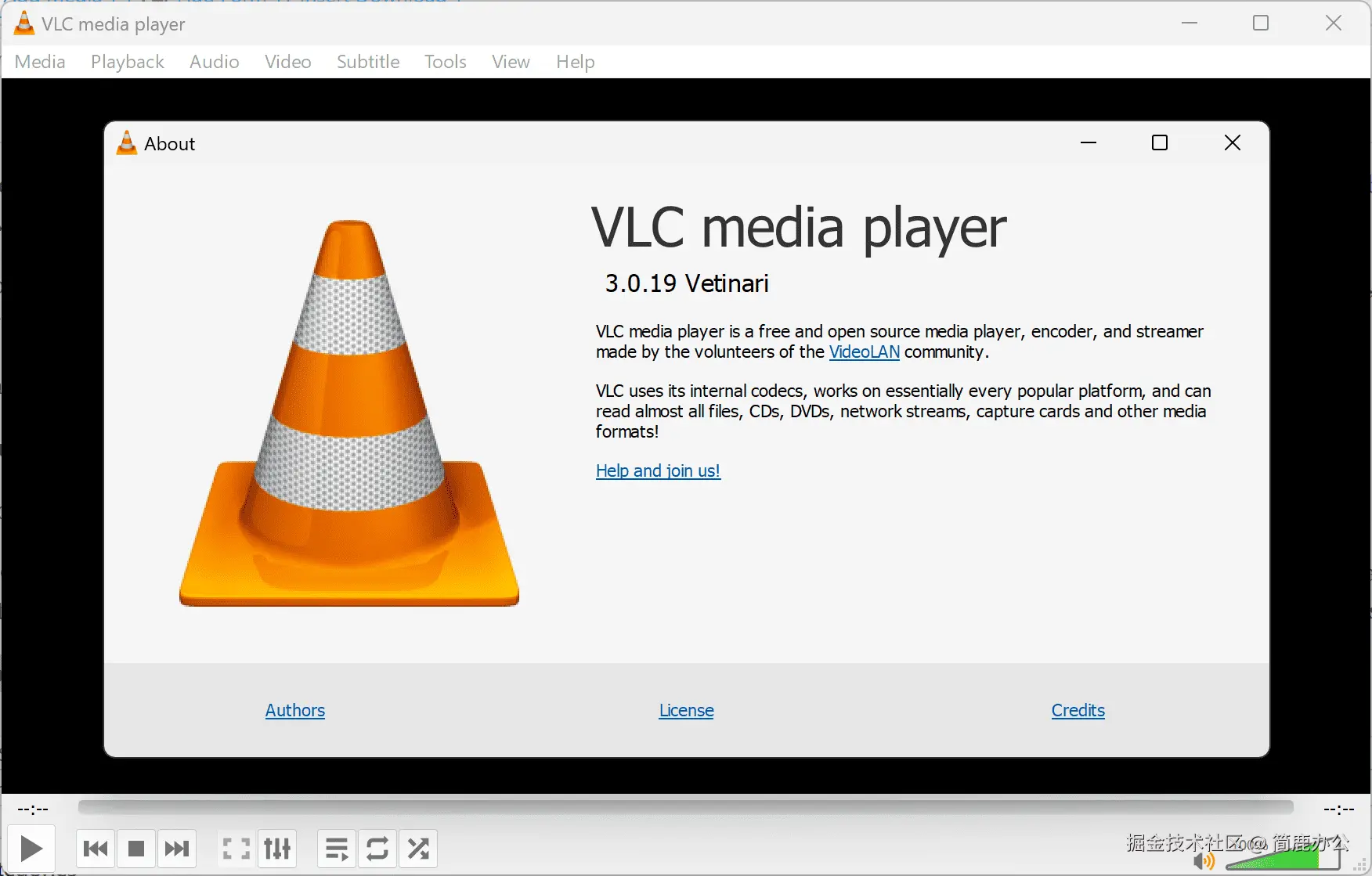Screen dimensions: 1372x876
Task: Toggle fullscreen mode icon
Action: pyautogui.click(x=236, y=848)
